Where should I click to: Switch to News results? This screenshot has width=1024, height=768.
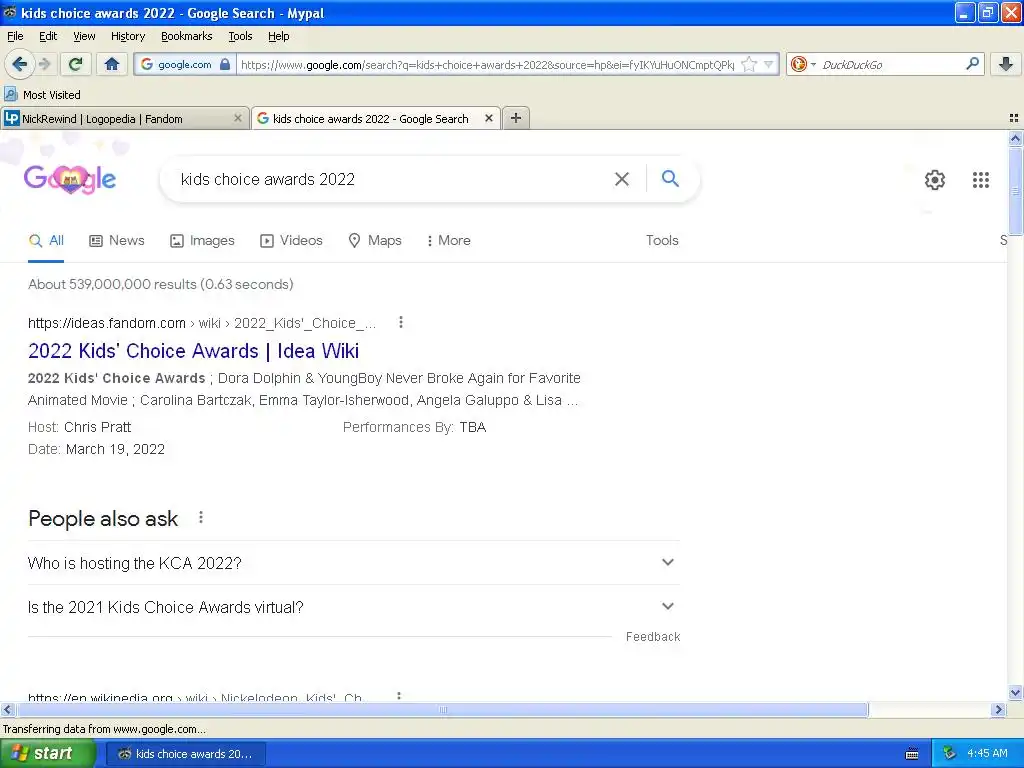(117, 240)
